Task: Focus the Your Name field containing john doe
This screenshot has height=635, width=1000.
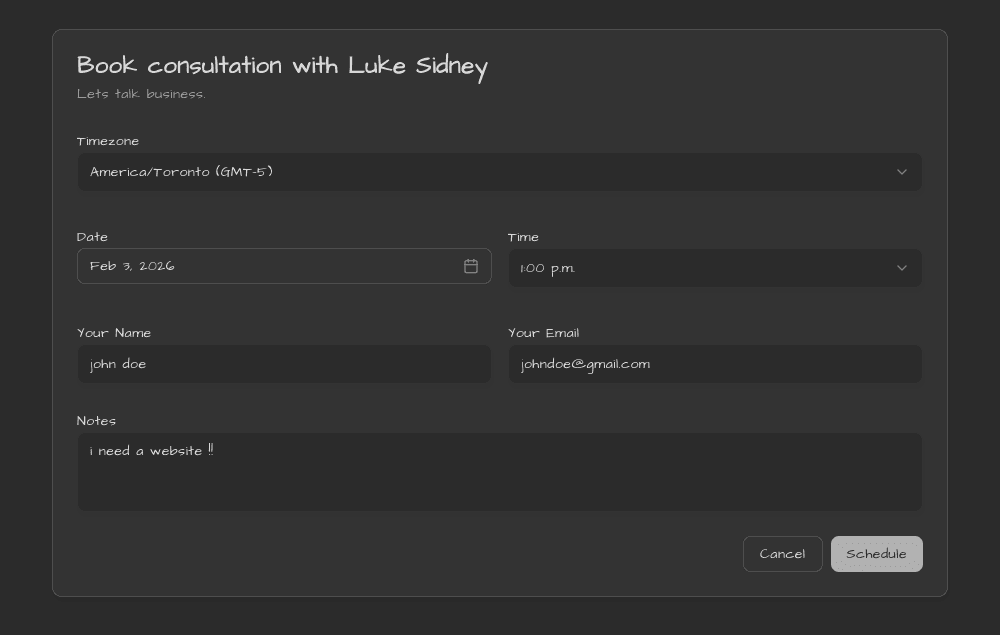Action: (284, 364)
